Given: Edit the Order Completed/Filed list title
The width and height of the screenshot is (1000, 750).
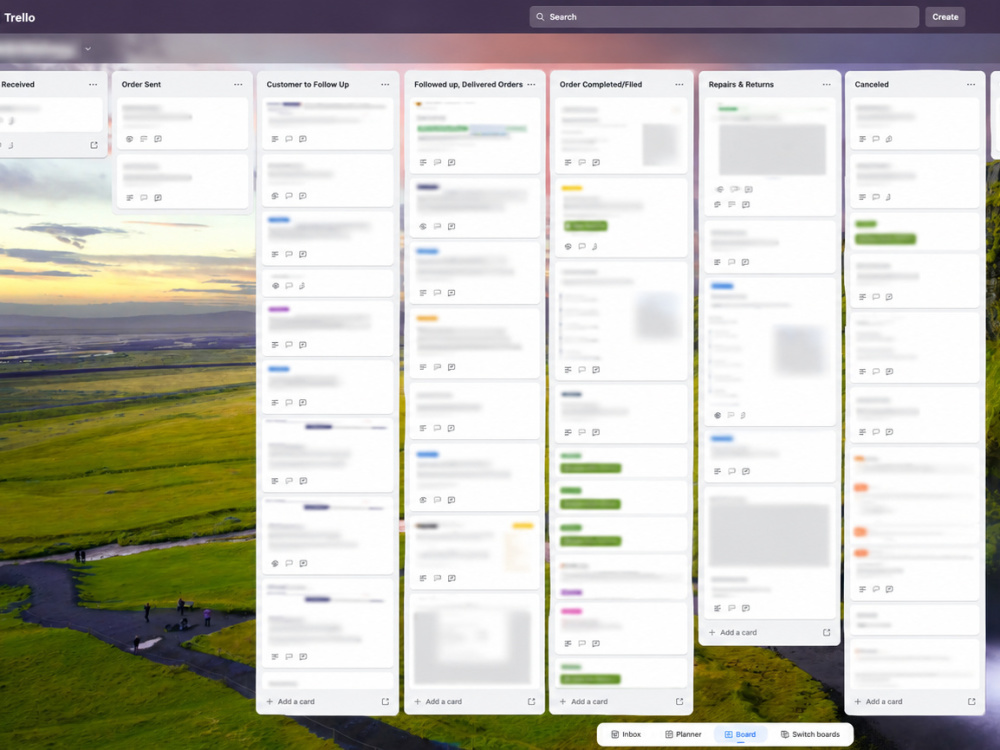Looking at the screenshot, I should click(x=601, y=85).
